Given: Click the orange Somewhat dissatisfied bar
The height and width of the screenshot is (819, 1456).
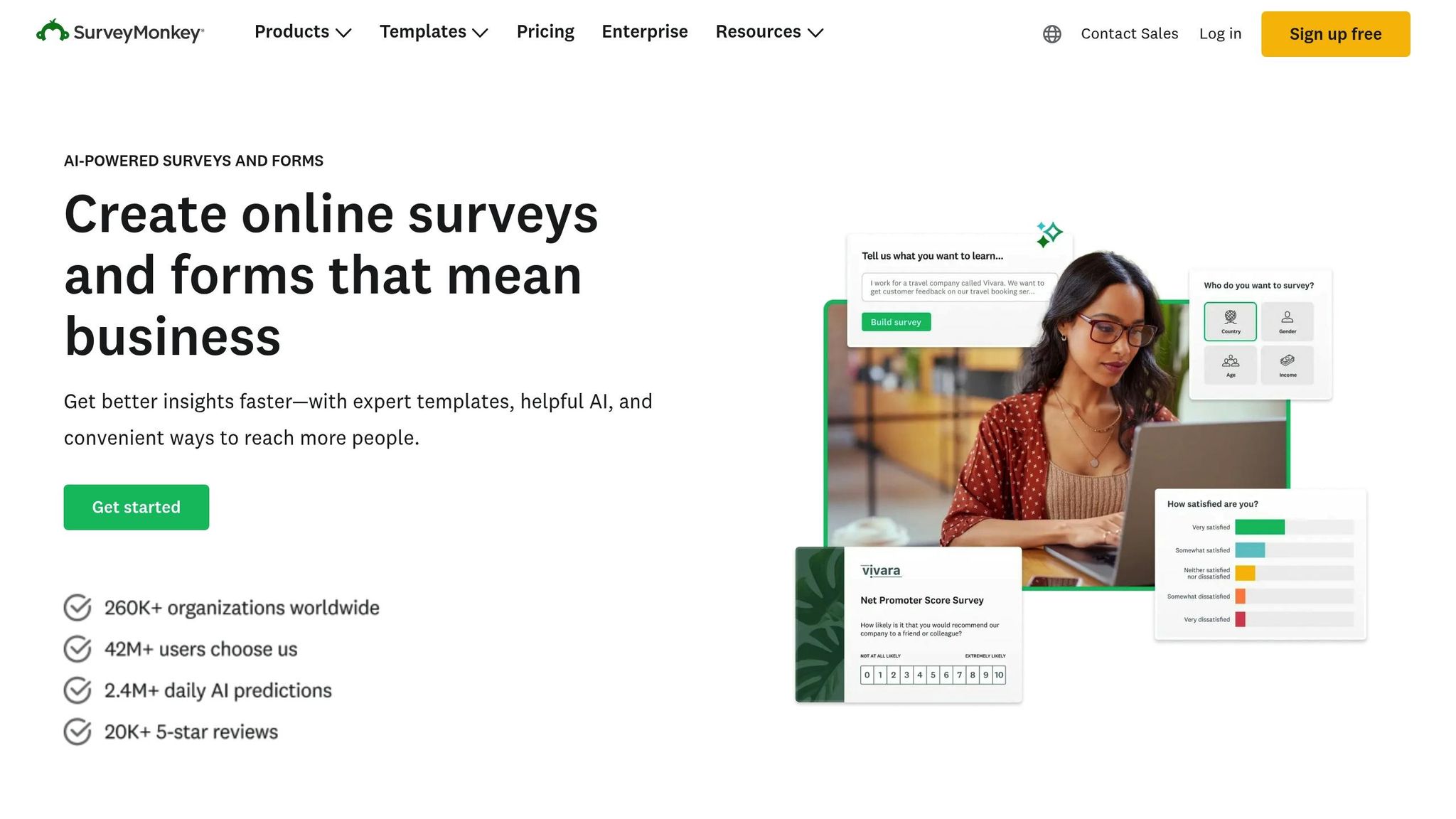Looking at the screenshot, I should [x=1240, y=596].
